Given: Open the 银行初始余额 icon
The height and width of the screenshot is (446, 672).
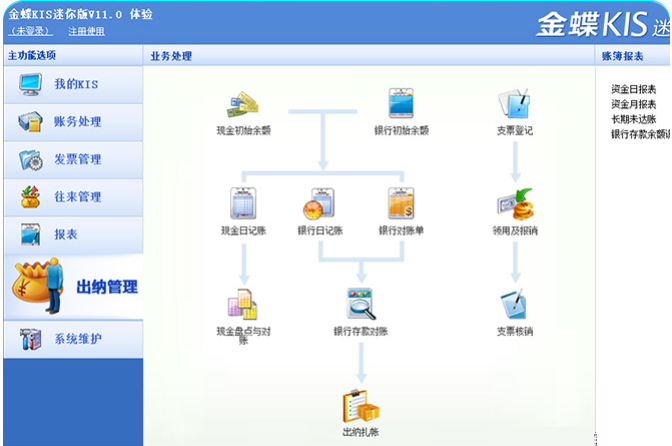Looking at the screenshot, I should coord(401,103).
